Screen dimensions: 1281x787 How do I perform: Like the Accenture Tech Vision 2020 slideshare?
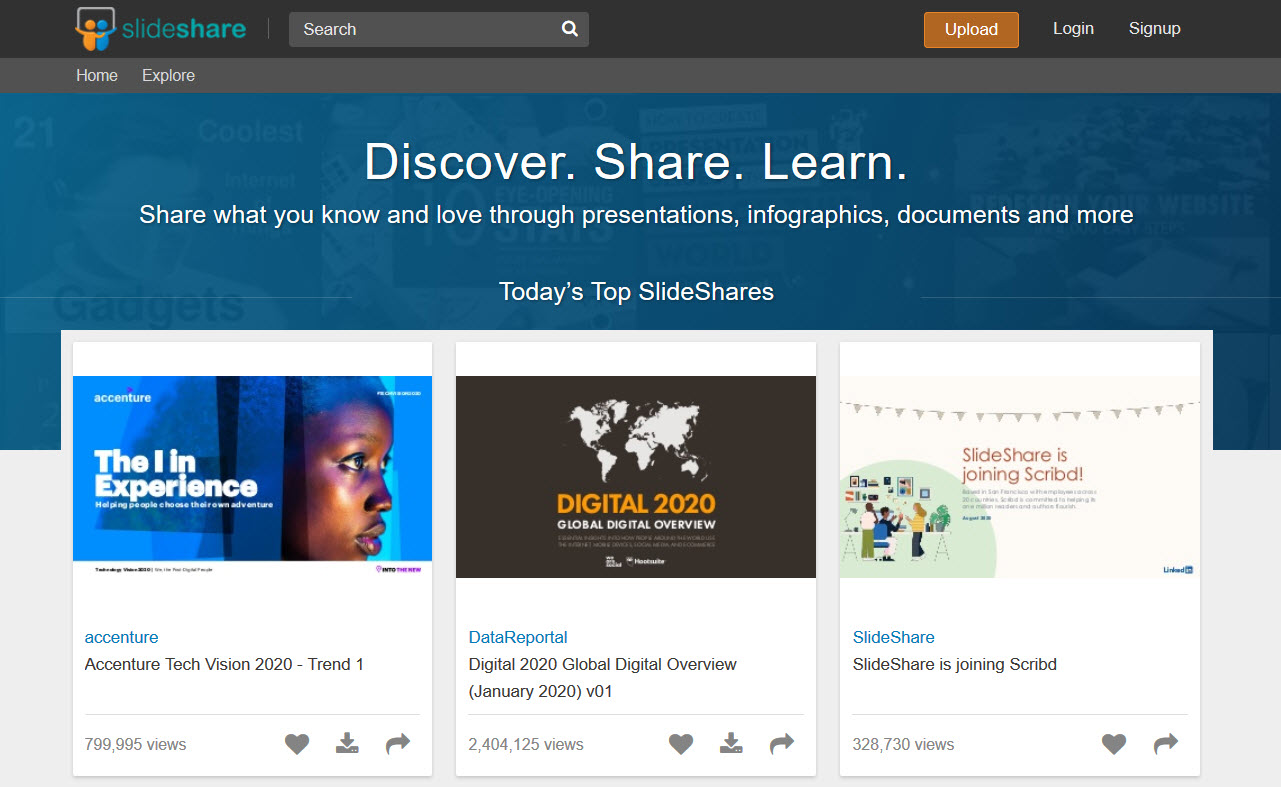pyautogui.click(x=297, y=744)
